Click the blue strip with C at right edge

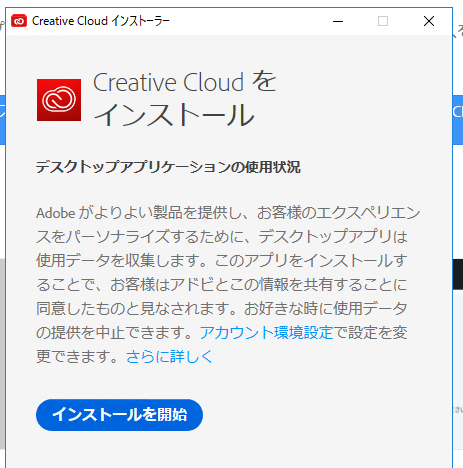click(x=458, y=120)
